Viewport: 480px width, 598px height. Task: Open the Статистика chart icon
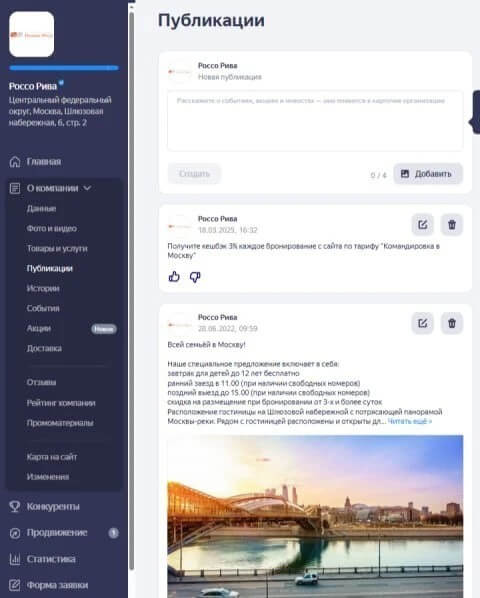[x=15, y=559]
